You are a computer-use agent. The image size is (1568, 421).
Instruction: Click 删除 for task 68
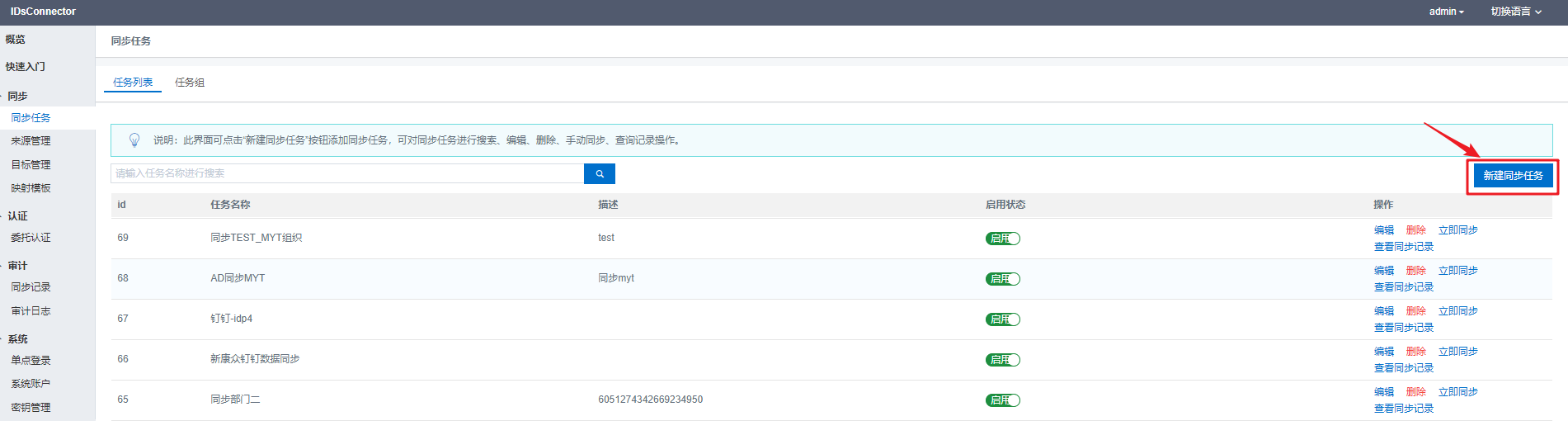point(1415,271)
